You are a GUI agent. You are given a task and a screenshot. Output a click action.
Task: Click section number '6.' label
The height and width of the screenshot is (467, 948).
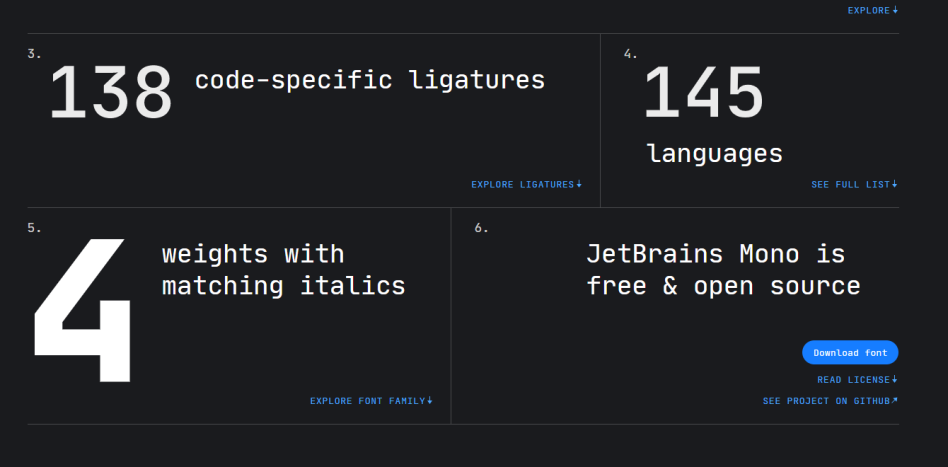pyautogui.click(x=481, y=228)
